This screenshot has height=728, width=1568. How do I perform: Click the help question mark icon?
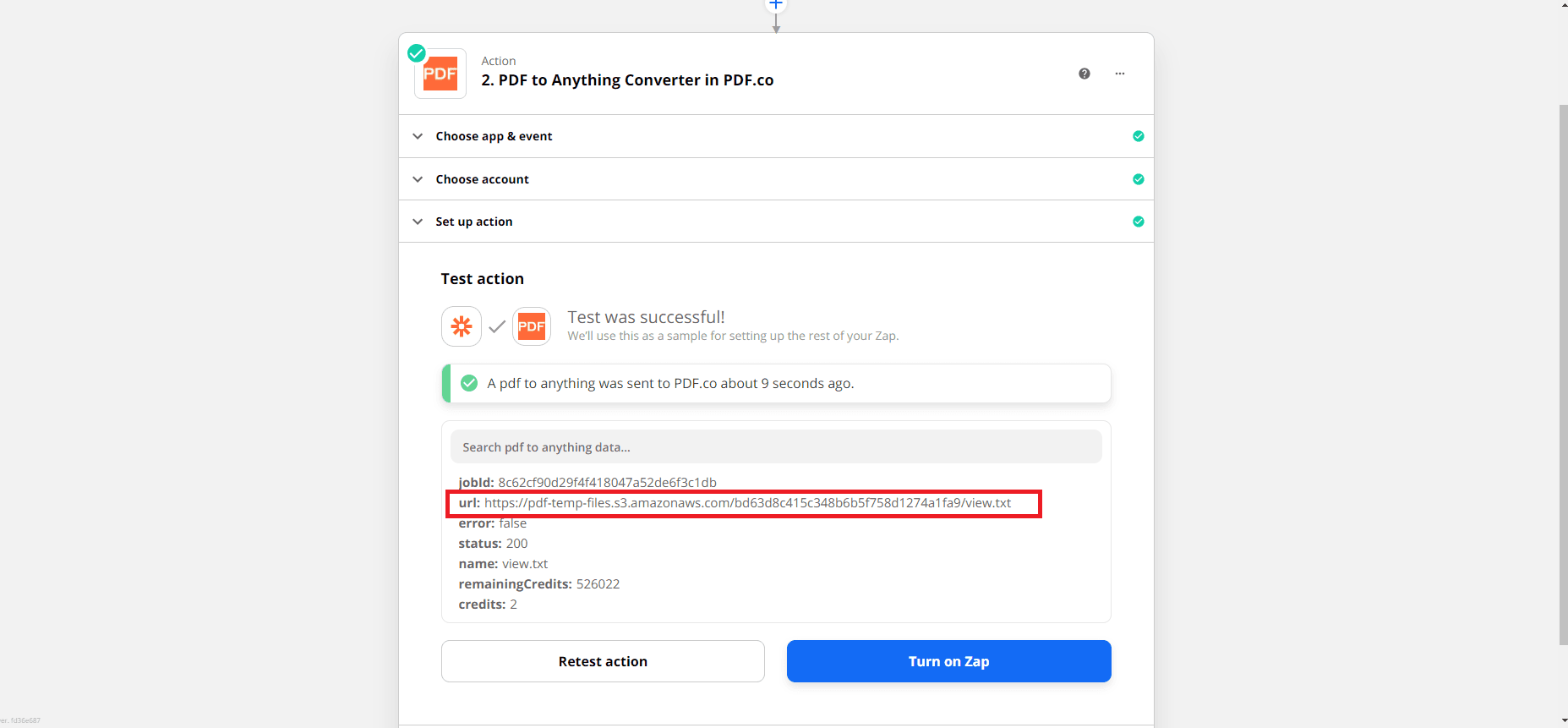(1084, 74)
